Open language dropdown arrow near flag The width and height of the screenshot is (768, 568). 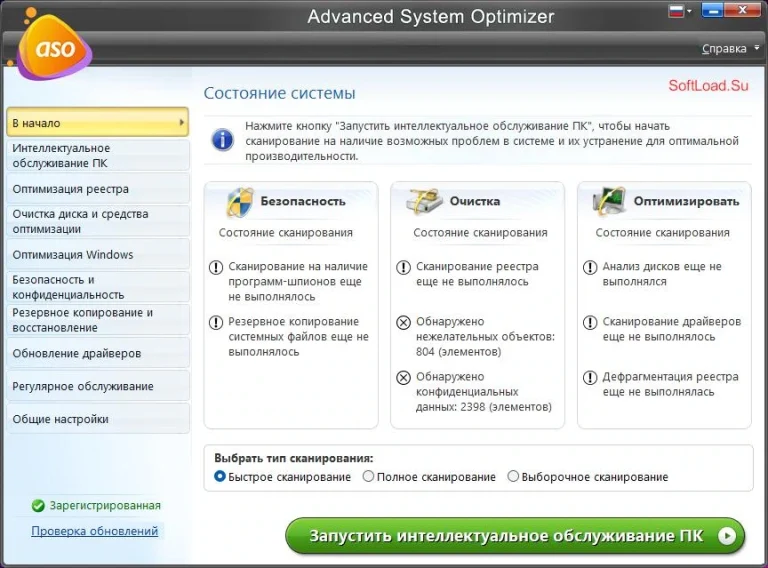click(690, 11)
